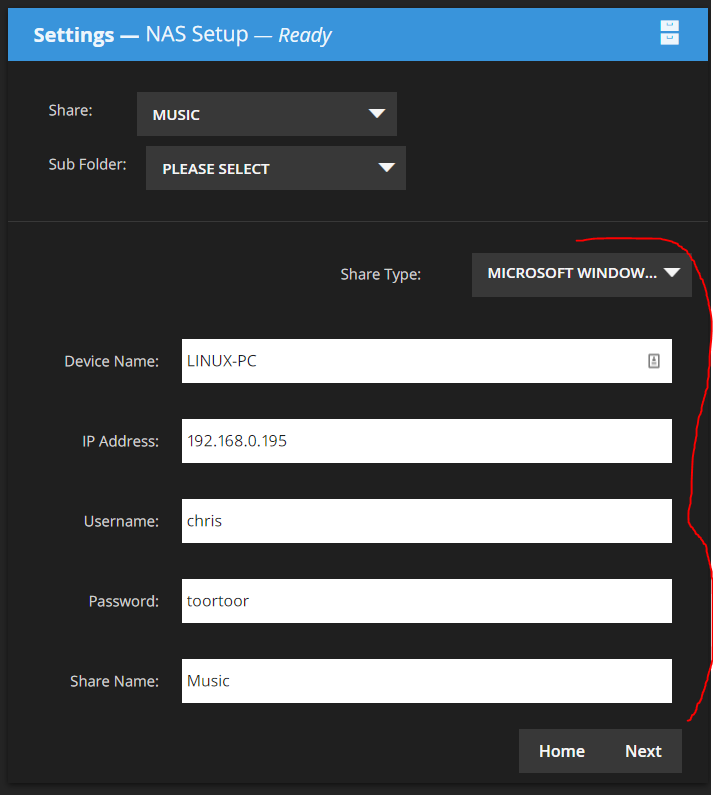713x795 pixels.
Task: Click the arrow on the MUSIC dropdown
Action: 377,114
